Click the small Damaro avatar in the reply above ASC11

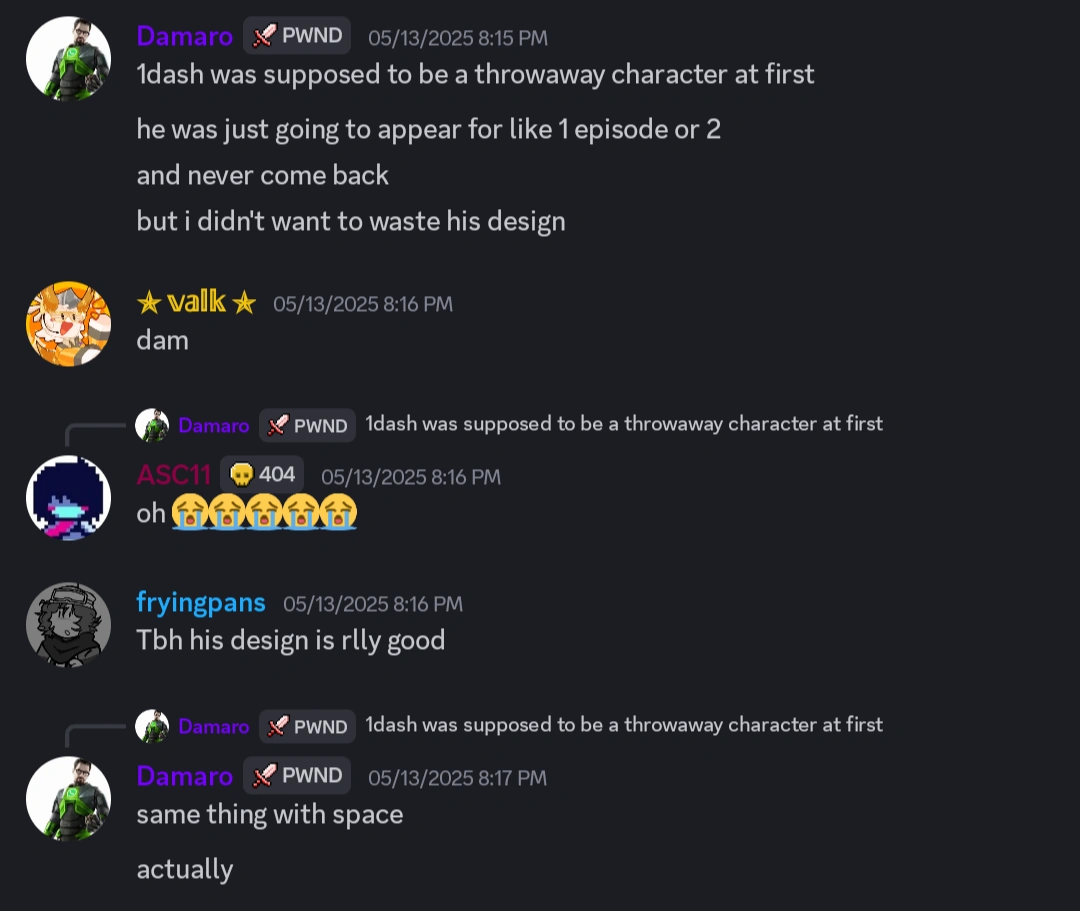click(x=152, y=425)
